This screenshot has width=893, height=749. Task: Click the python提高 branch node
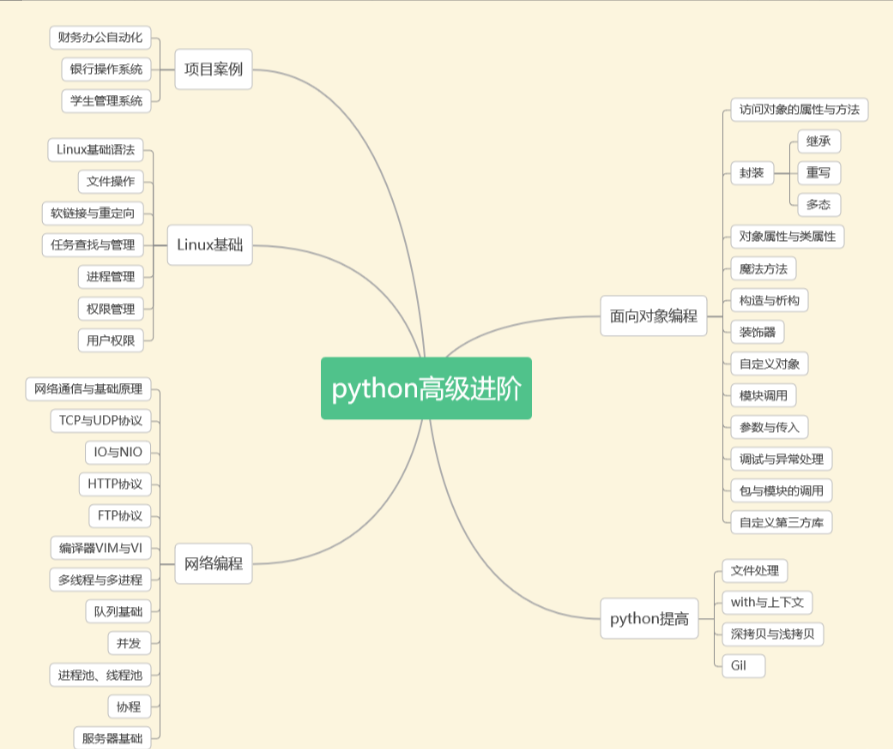click(649, 619)
